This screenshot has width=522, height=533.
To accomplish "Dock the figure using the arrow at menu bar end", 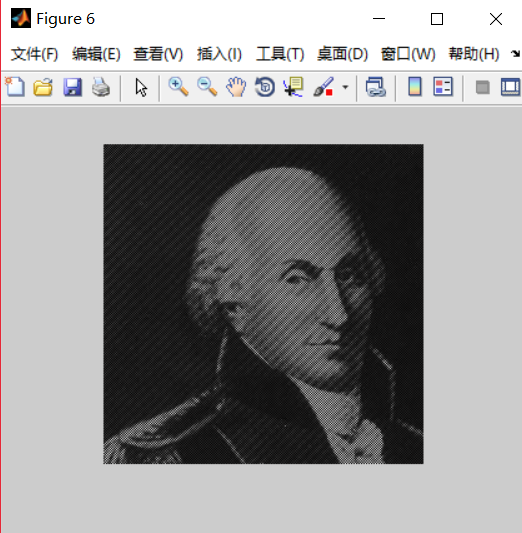I will [515, 54].
